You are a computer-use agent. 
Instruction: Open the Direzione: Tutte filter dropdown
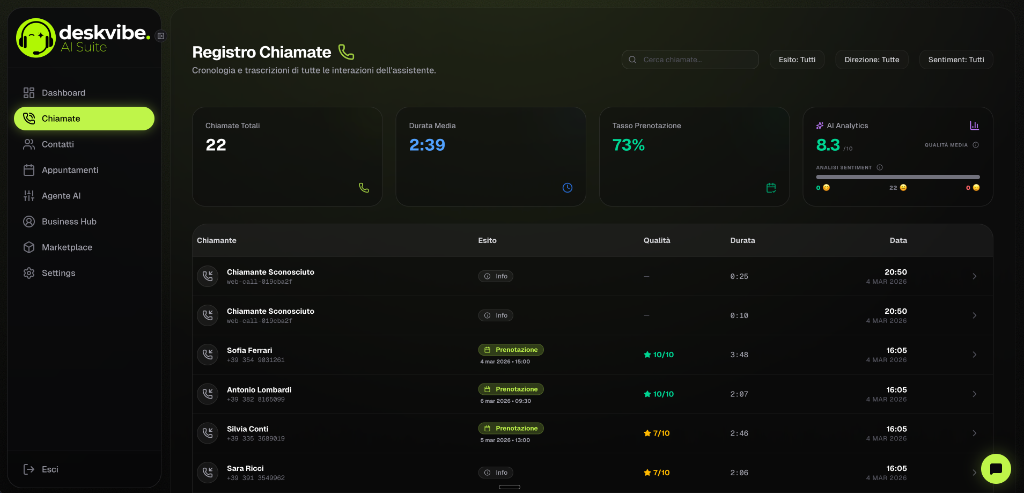[x=871, y=60]
